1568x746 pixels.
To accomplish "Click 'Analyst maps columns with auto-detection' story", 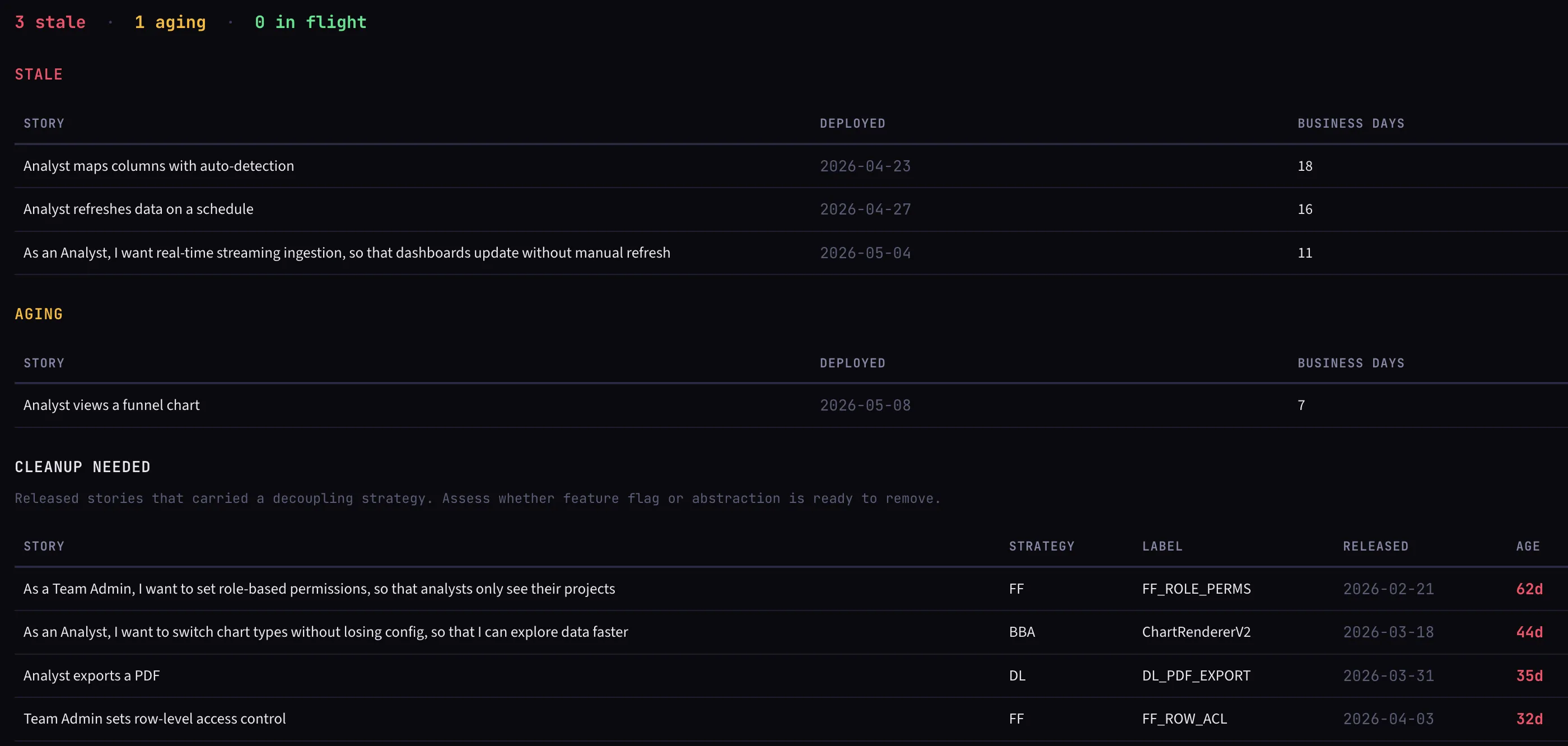I will coord(158,166).
